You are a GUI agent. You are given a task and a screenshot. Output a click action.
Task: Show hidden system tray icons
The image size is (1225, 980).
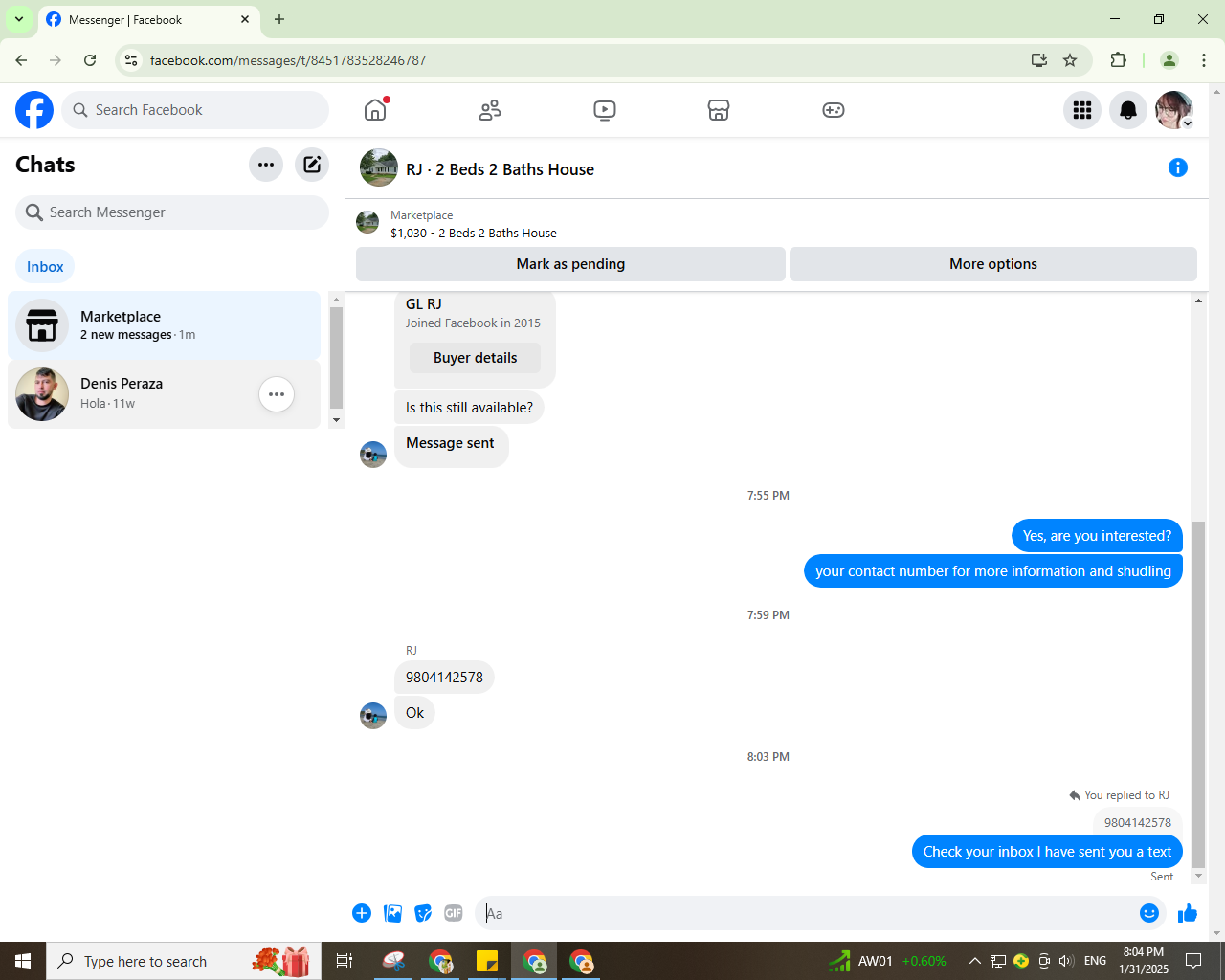[974, 961]
